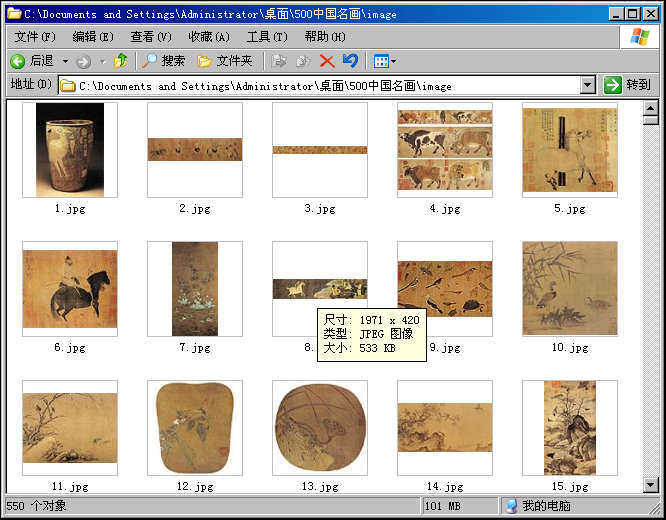Click the 15.jpg file name label
Screen dimensions: 666x520
pyautogui.click(x=570, y=486)
